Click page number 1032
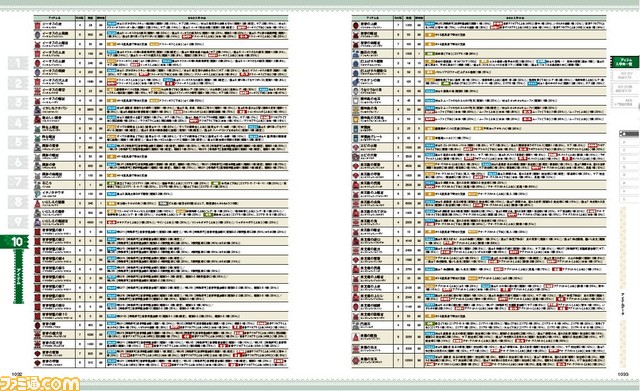This screenshot has height=391, width=640. [x=16, y=373]
